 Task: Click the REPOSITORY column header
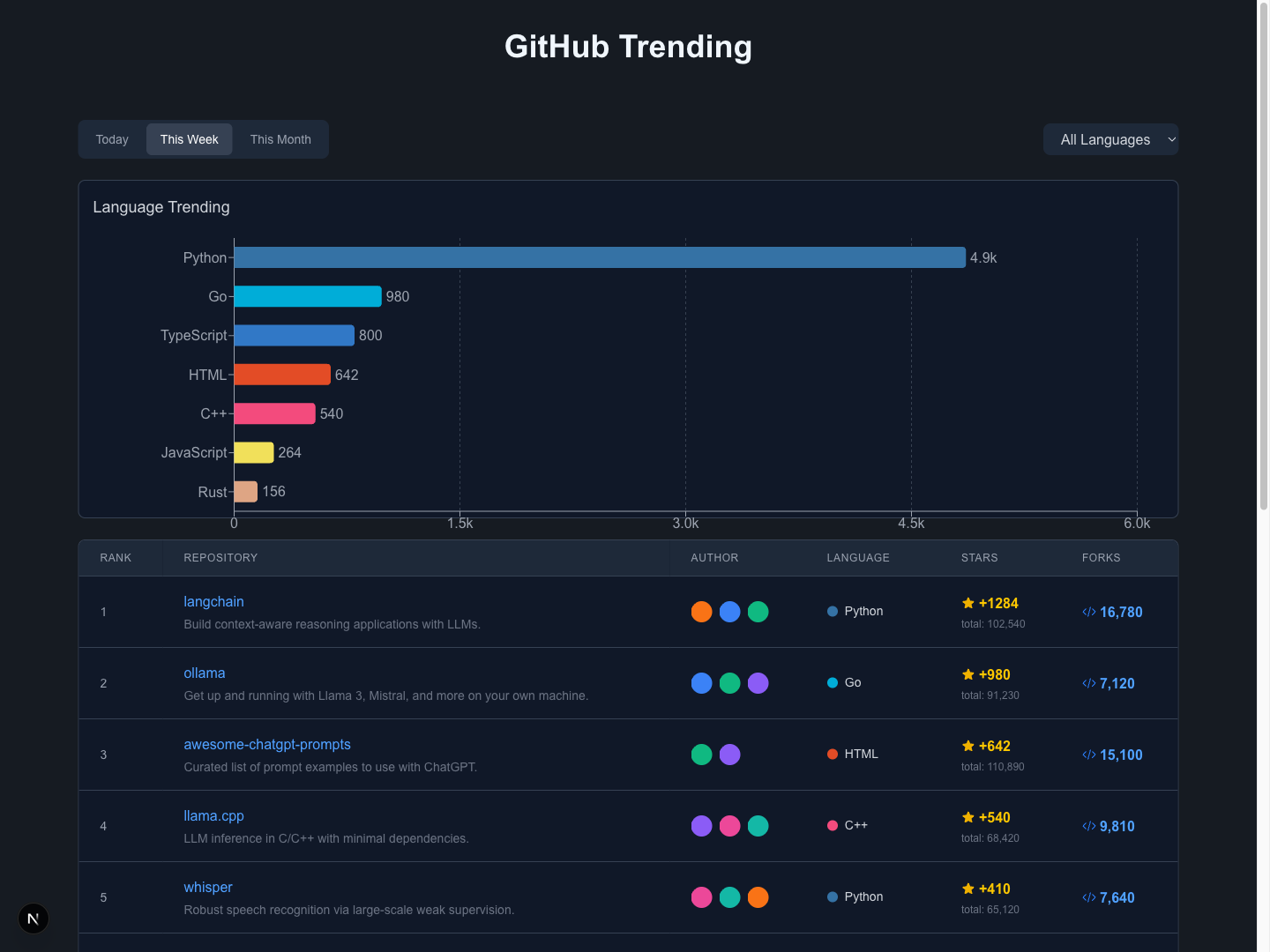point(220,558)
